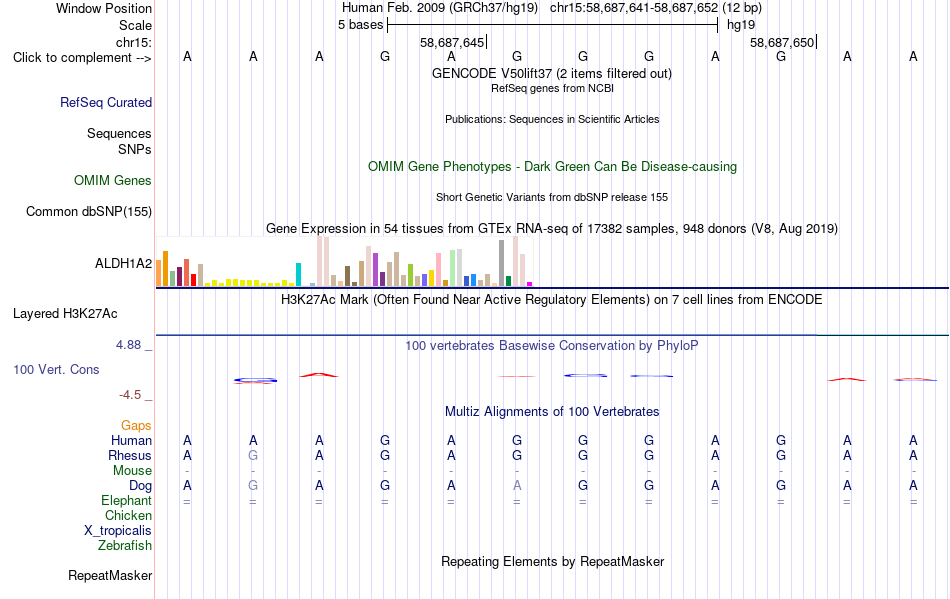
Task: Click the purple bar in ALDH1A2 expression chart
Action: coord(375,270)
